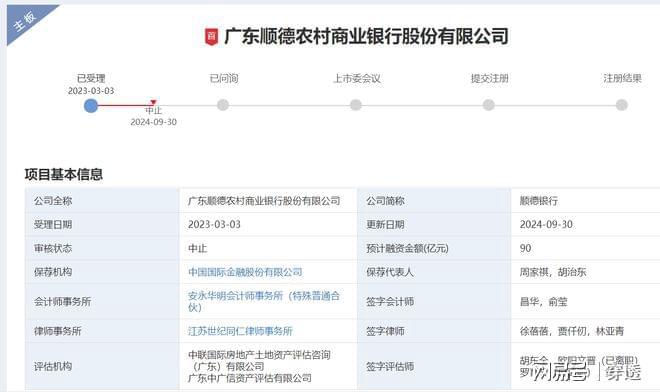Click the 已受理 stage label
The height and width of the screenshot is (392, 660).
pos(91,78)
